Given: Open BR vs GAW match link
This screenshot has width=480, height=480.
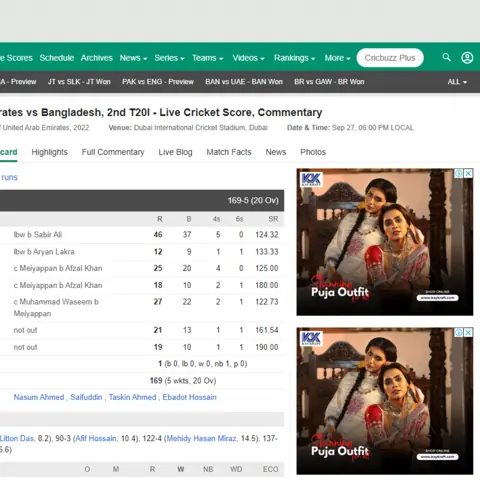Looking at the screenshot, I should (329, 82).
